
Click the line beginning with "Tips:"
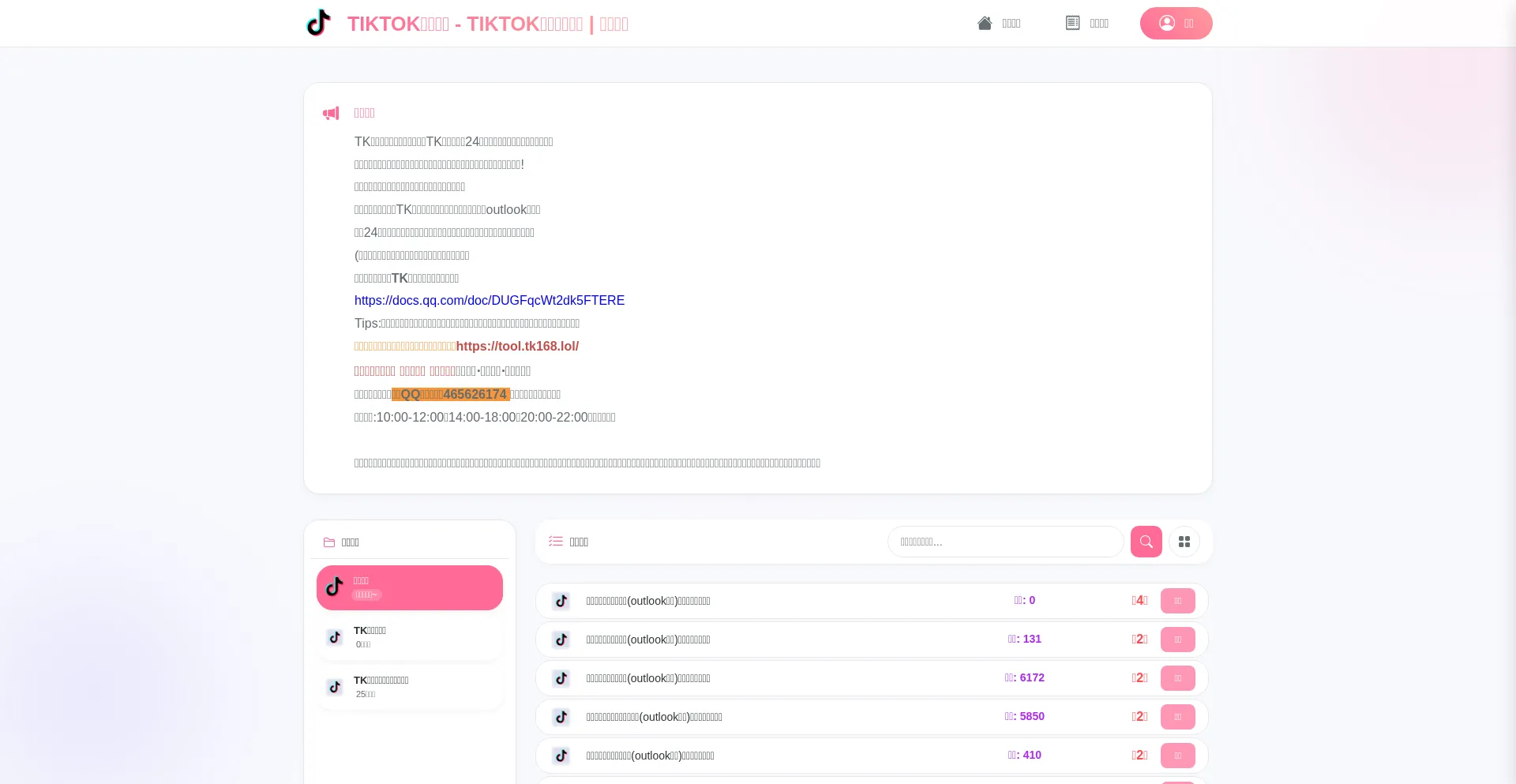coord(467,323)
